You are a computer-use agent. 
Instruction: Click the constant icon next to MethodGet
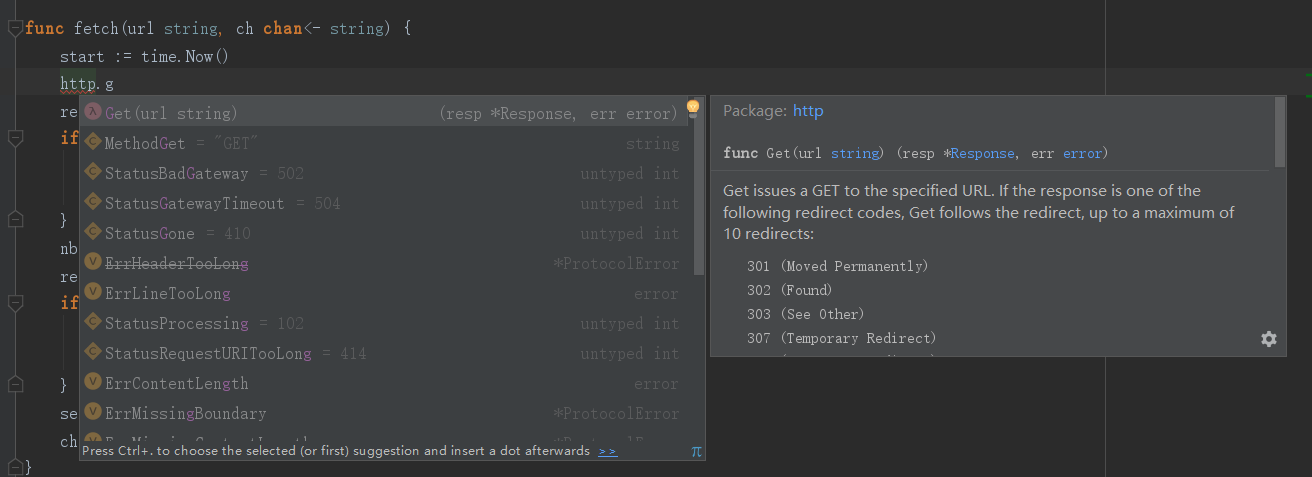93,143
